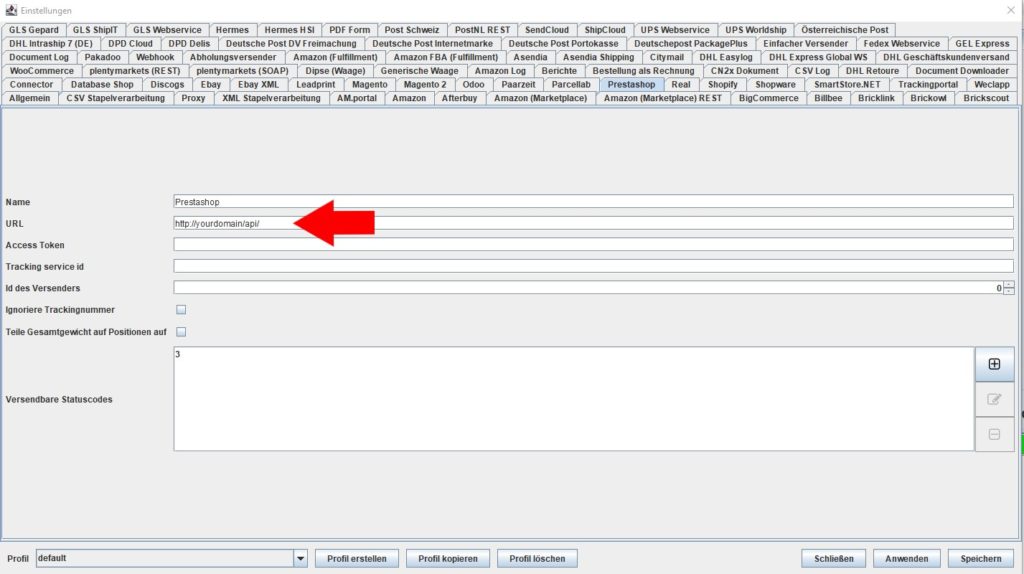Select the Weclapp tab
Image resolution: width=1024 pixels, height=574 pixels.
pos(991,84)
